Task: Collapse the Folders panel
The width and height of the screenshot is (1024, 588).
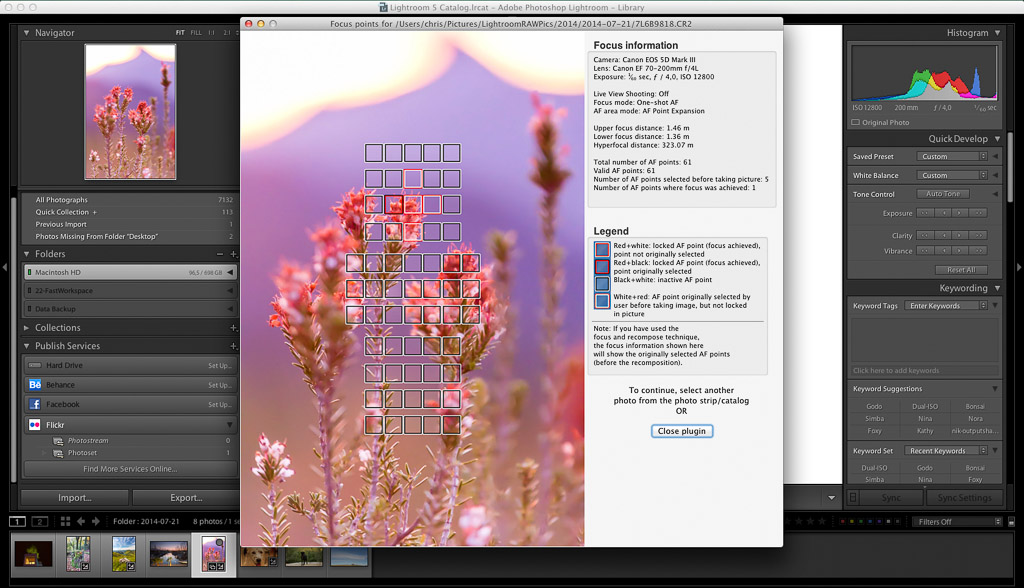Action: (x=26, y=253)
